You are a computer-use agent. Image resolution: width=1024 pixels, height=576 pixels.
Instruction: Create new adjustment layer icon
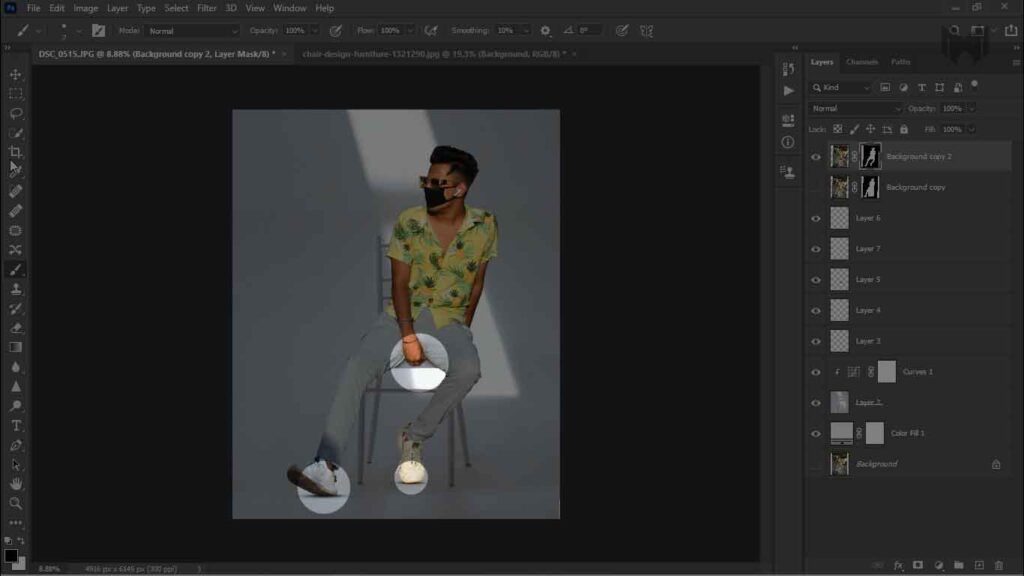pyautogui.click(x=938, y=565)
